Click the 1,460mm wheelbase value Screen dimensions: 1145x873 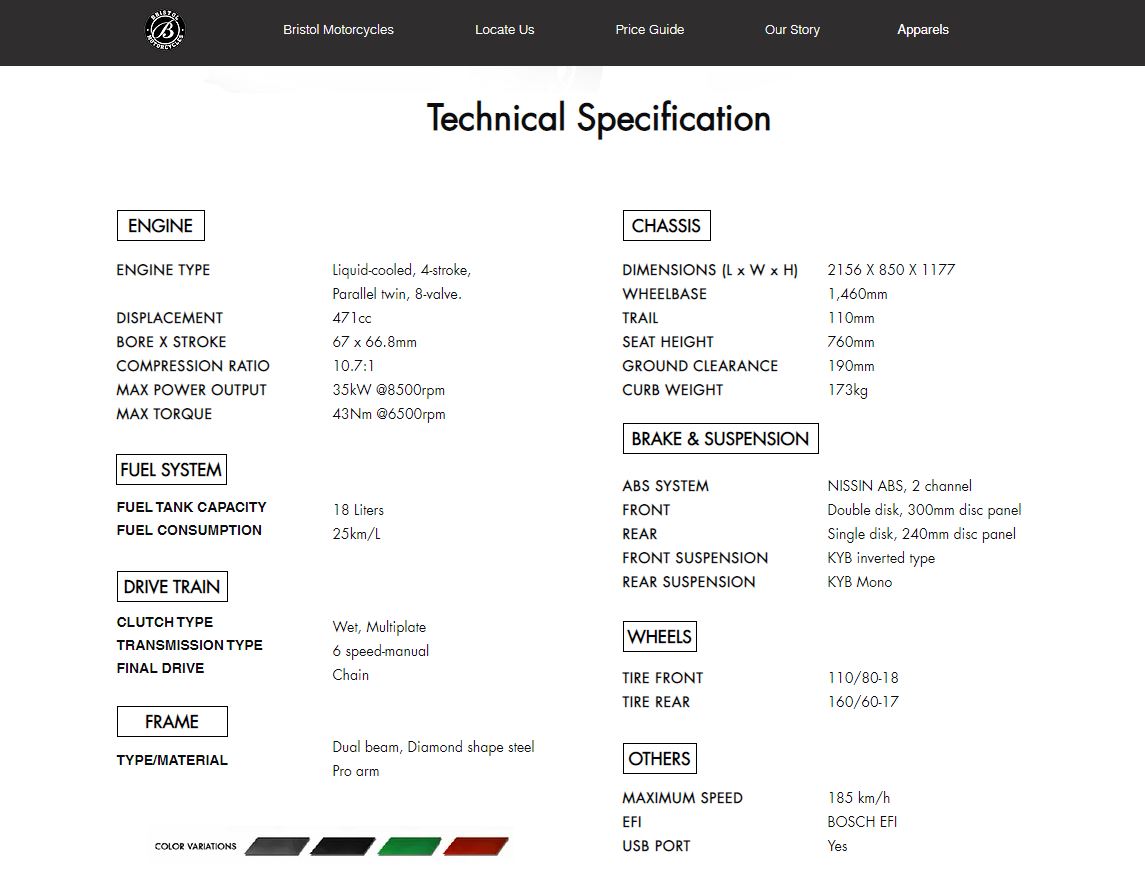click(857, 294)
